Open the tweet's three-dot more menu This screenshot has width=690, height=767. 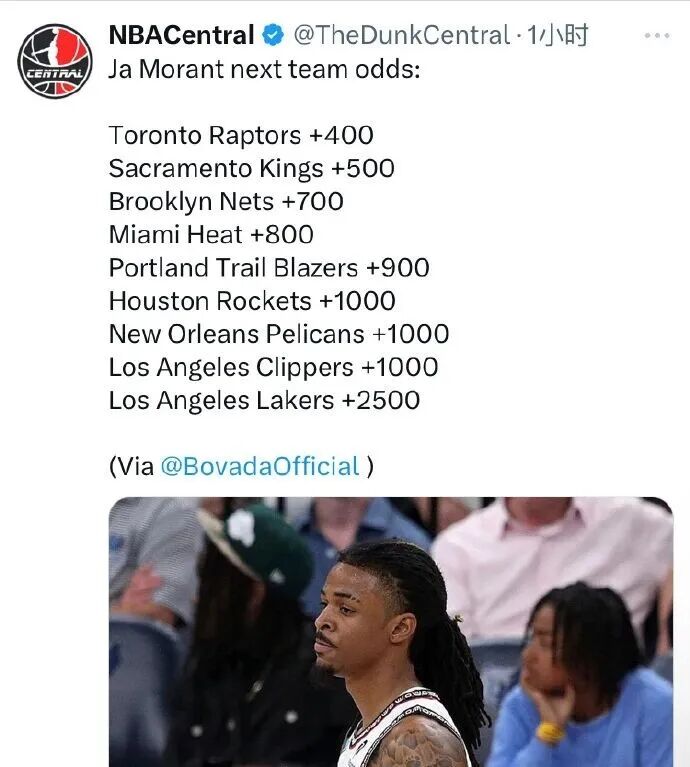tap(656, 36)
